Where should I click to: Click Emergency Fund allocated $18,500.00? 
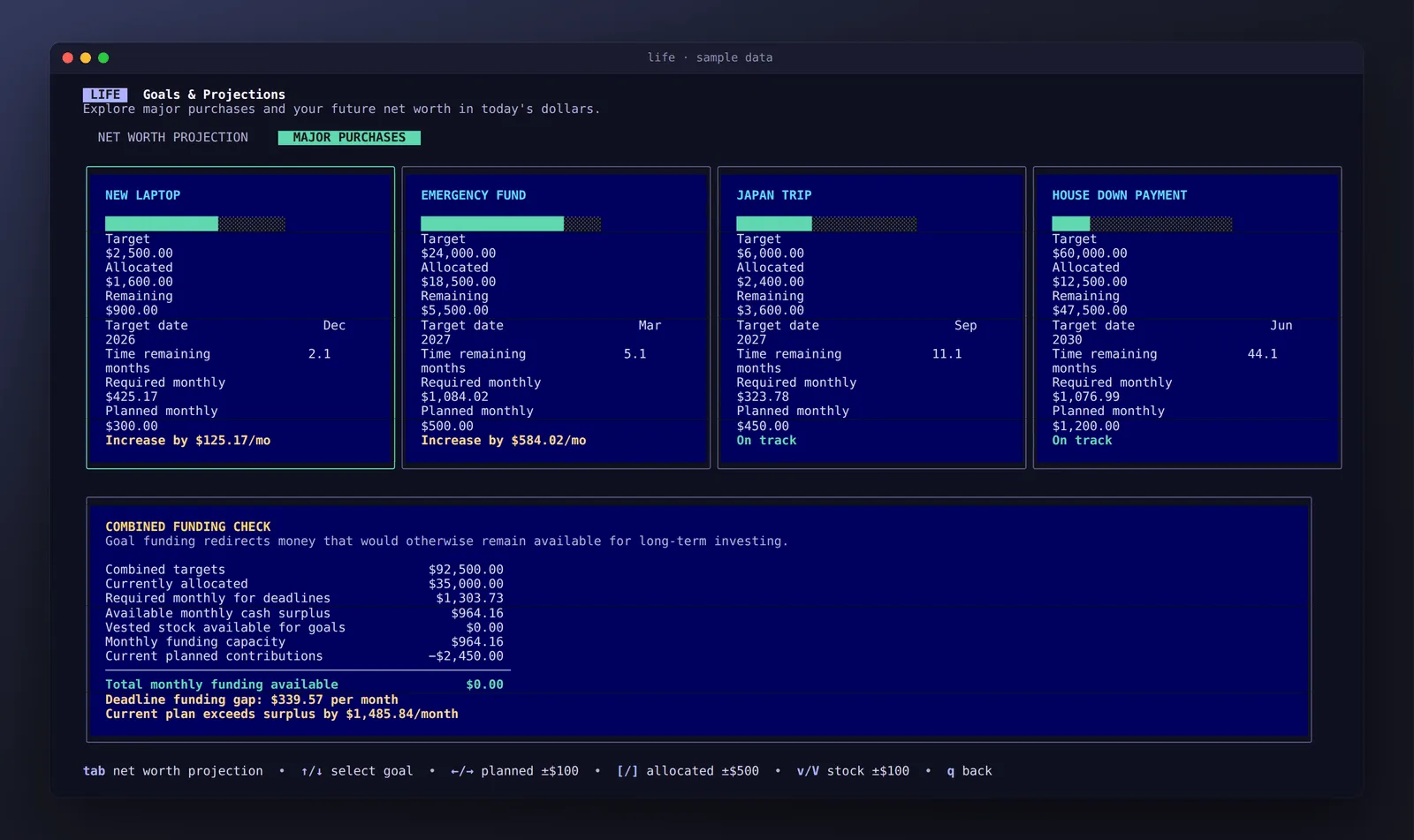coord(458,283)
